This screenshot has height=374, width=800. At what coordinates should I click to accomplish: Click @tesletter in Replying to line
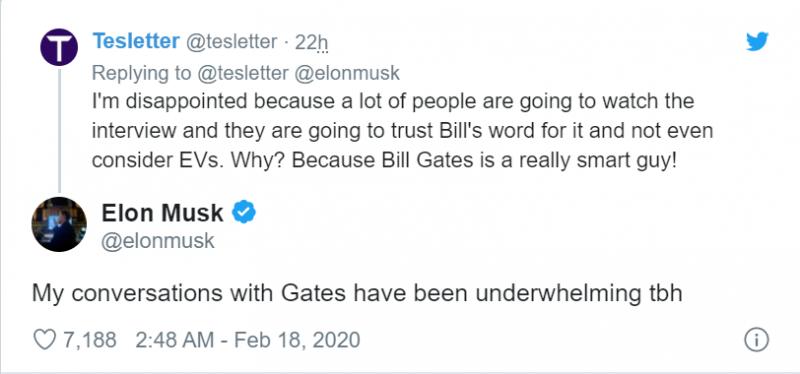(x=242, y=73)
